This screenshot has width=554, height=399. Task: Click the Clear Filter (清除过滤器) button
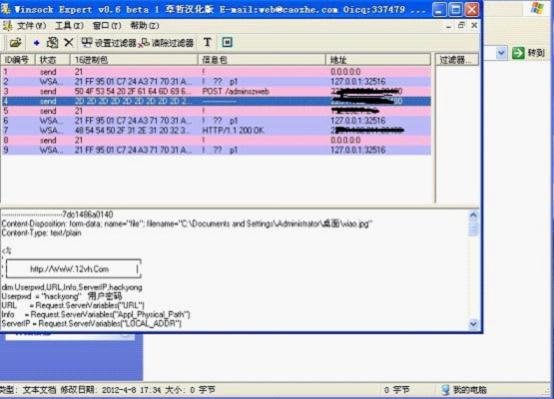tap(166, 43)
